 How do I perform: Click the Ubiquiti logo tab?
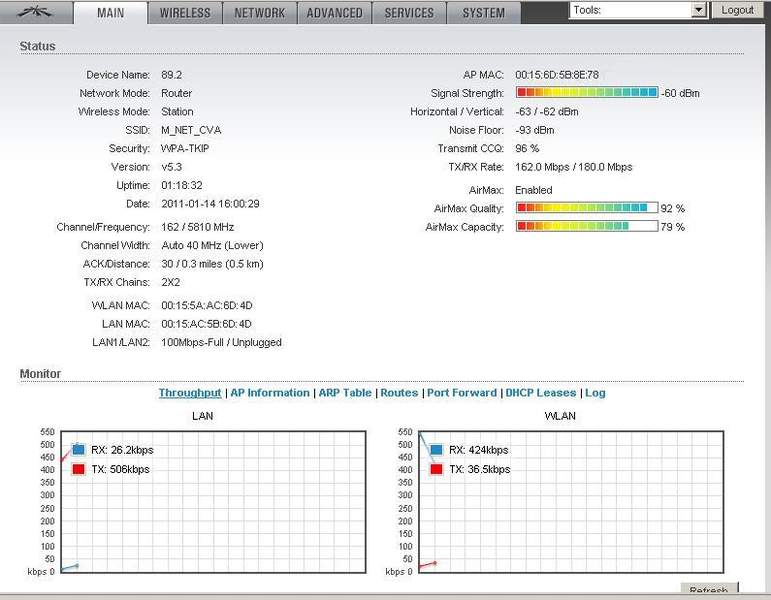point(36,12)
